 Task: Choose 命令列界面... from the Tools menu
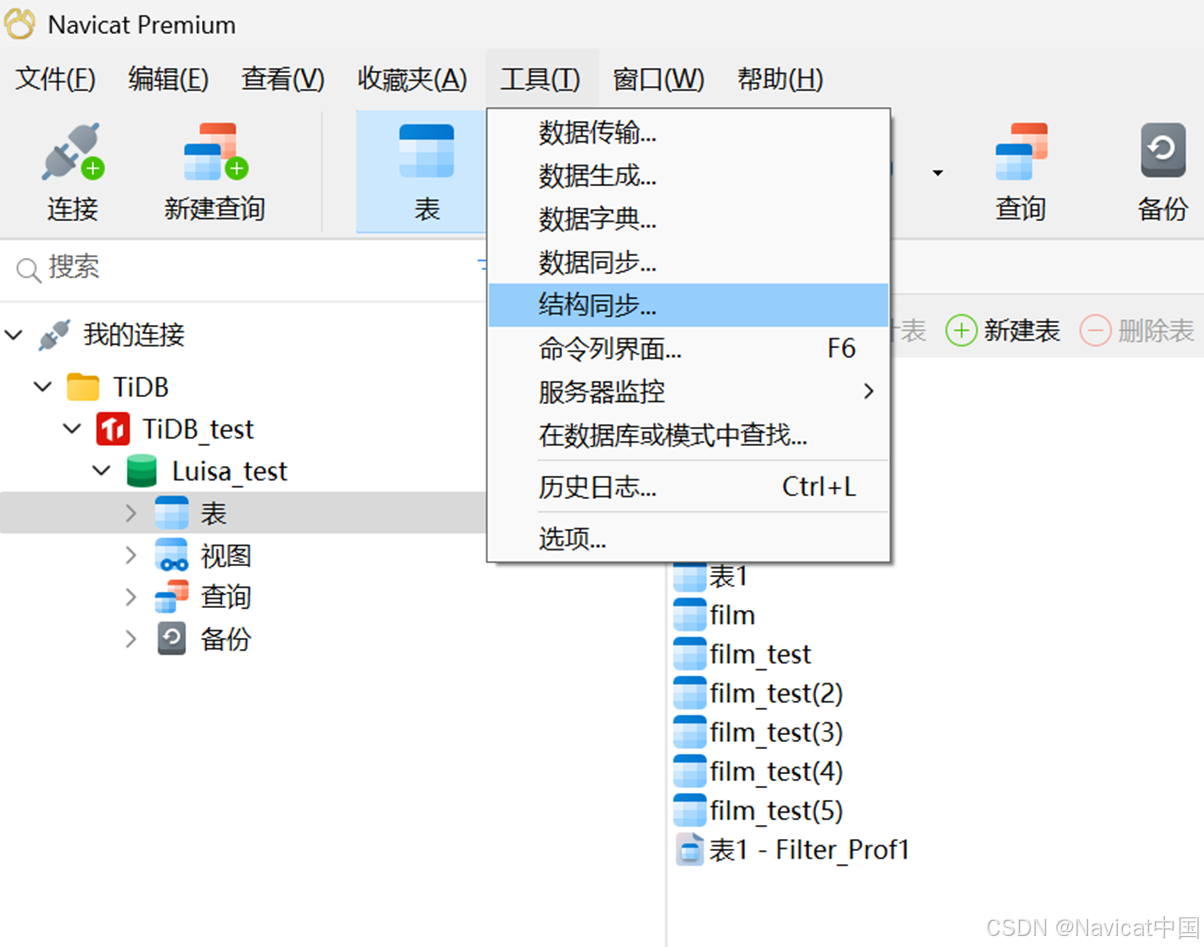click(689, 349)
